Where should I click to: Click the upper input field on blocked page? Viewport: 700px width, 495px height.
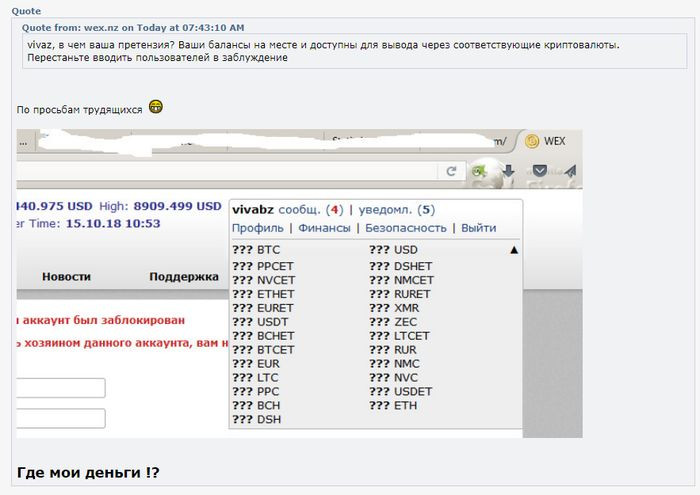coord(61,388)
